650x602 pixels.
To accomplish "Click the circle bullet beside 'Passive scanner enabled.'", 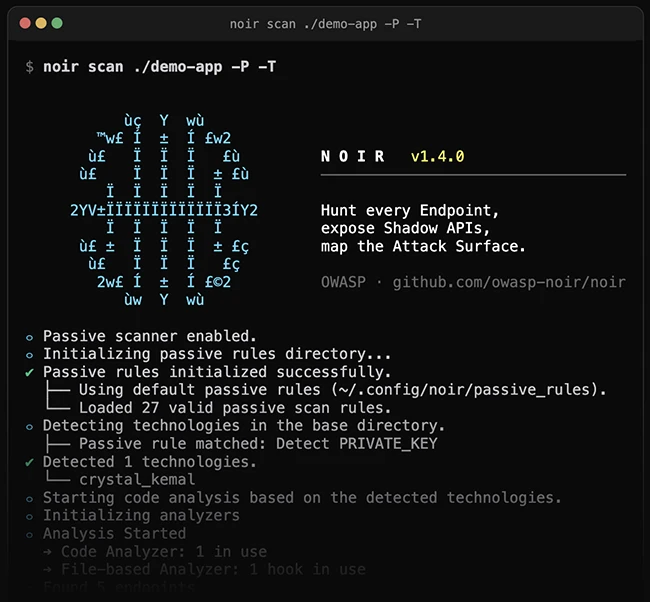I will tap(29, 337).
